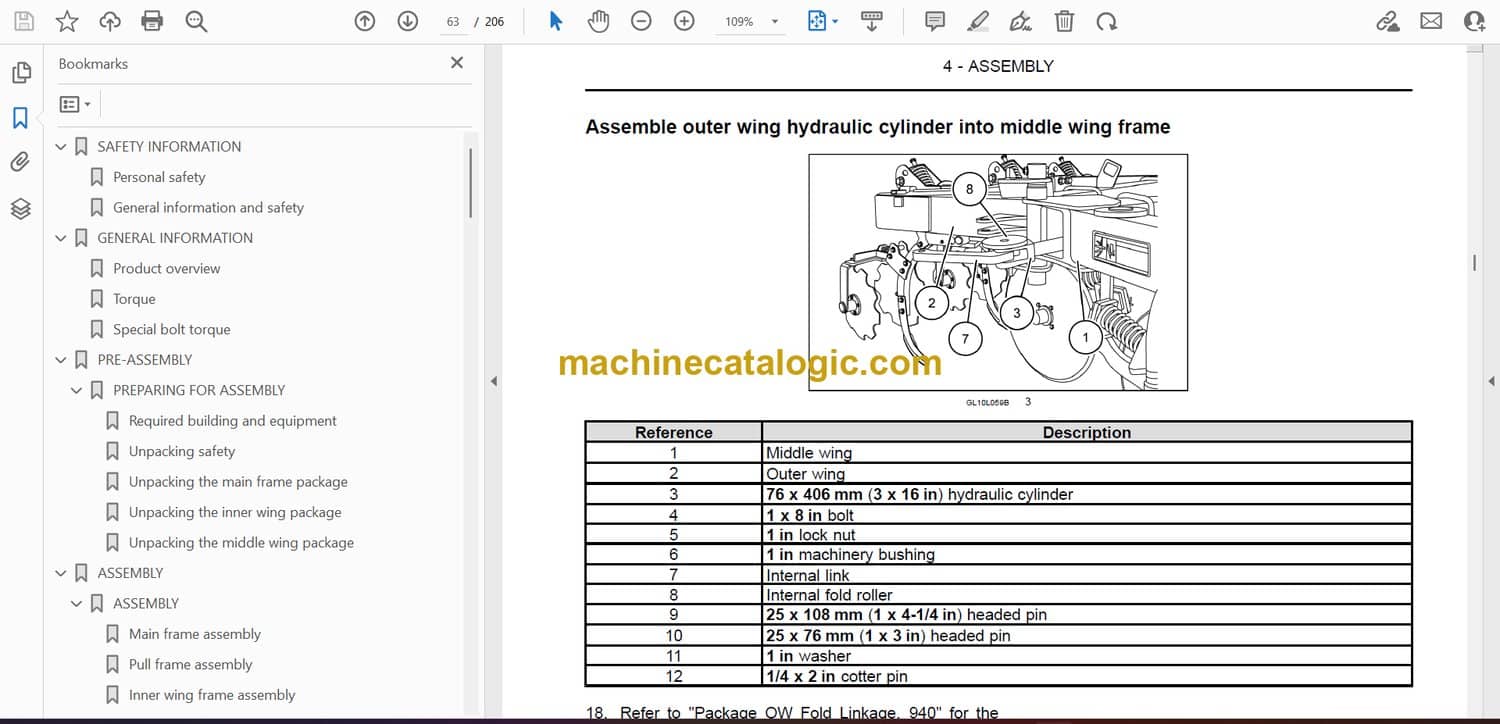The width and height of the screenshot is (1500, 724).
Task: Go to previous page using up arrow
Action: click(x=365, y=21)
